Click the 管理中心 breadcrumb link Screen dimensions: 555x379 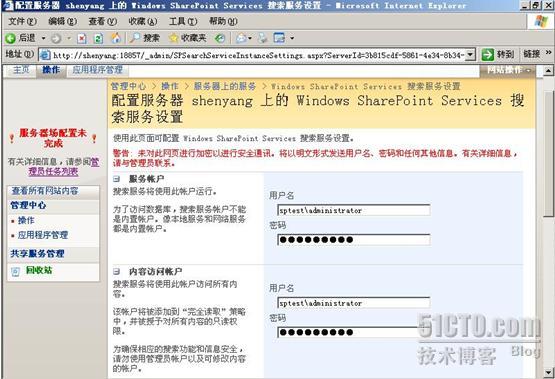point(128,86)
